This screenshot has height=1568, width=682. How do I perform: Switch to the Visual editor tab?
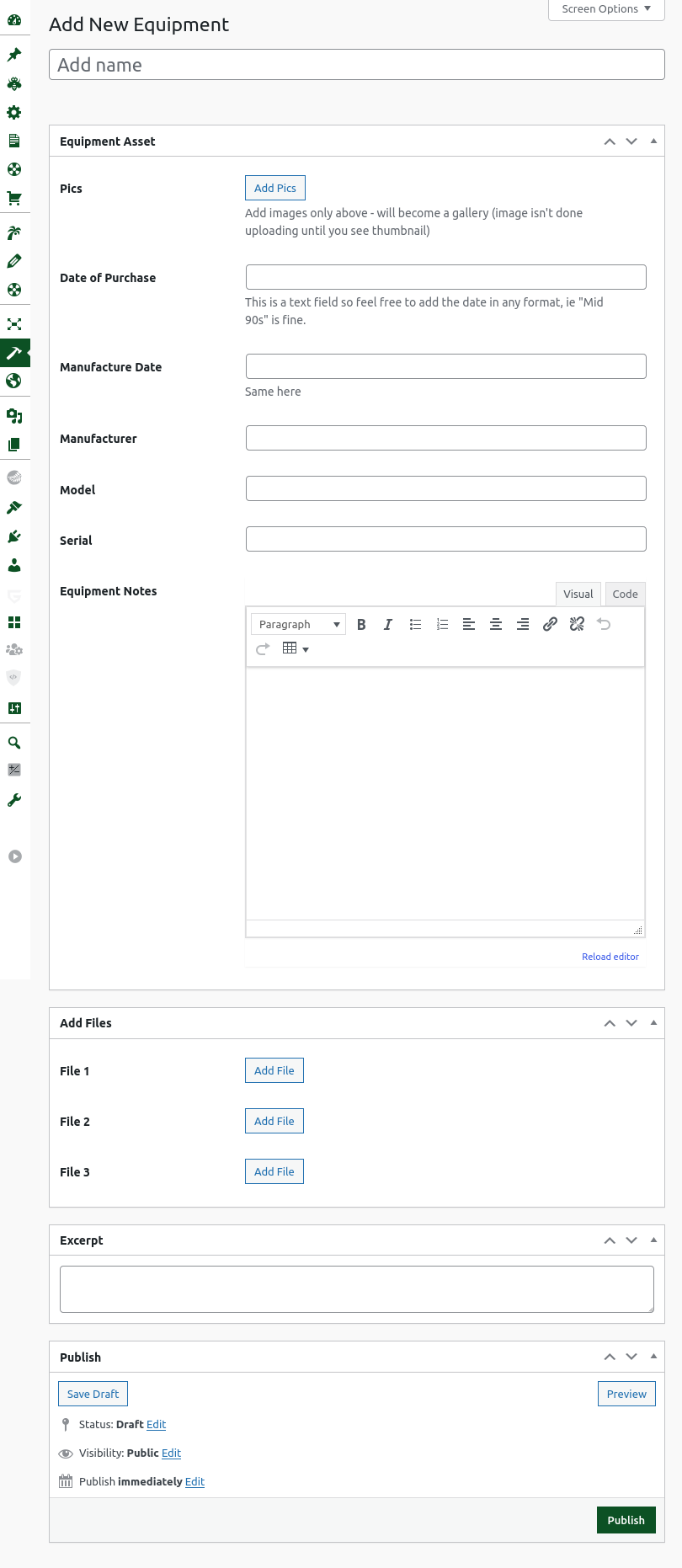coord(578,594)
